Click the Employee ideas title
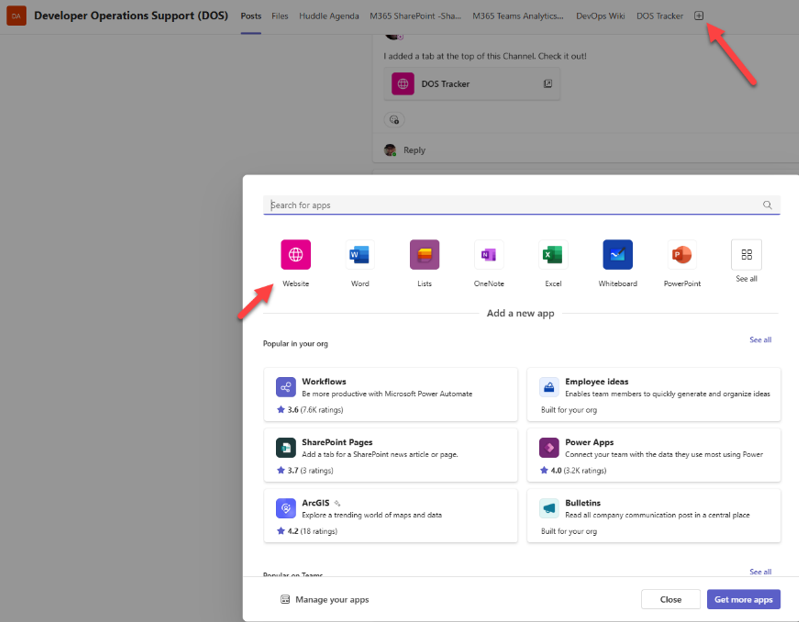 pos(597,382)
